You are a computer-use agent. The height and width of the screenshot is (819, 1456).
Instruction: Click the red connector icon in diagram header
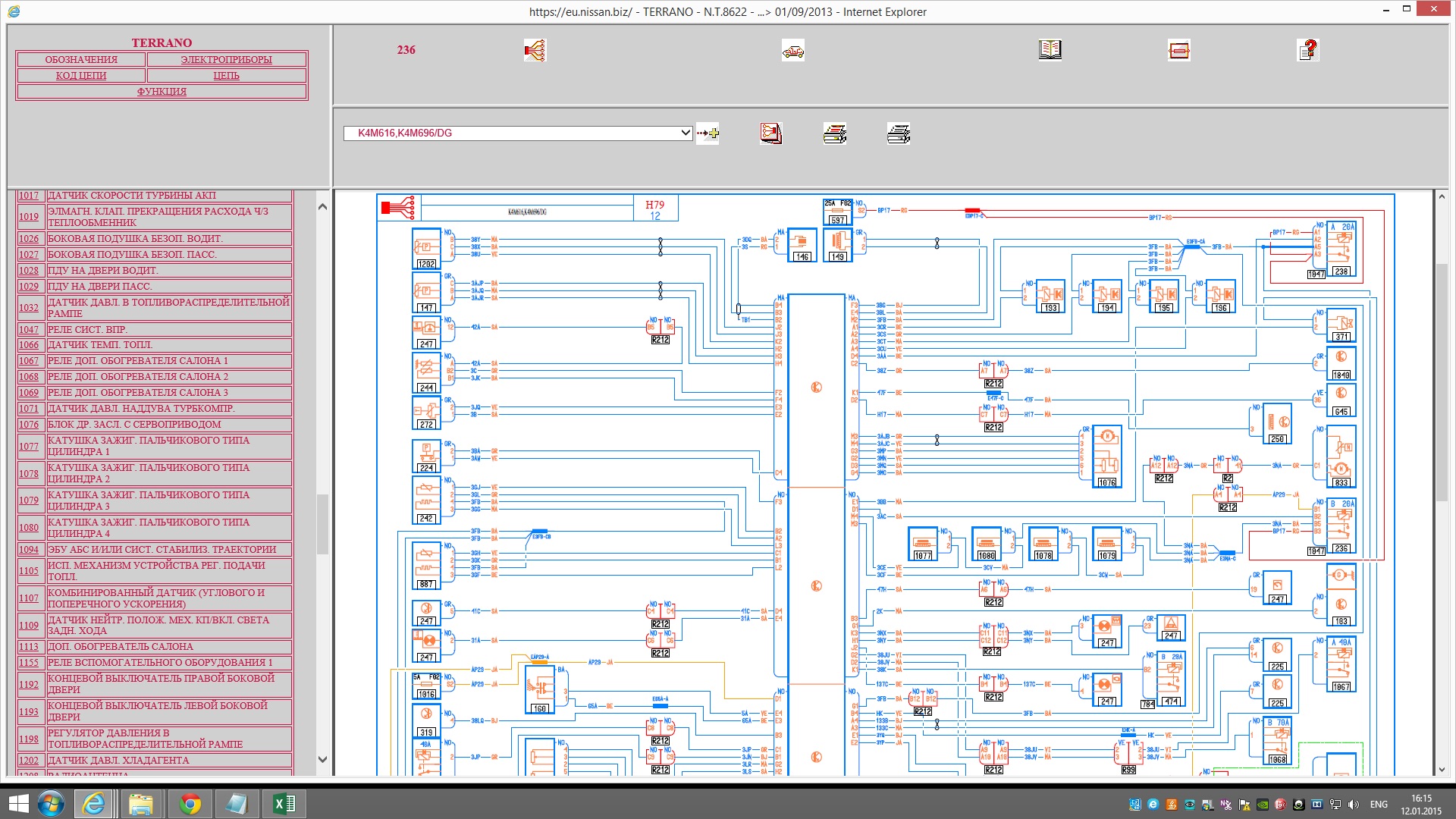pyautogui.click(x=398, y=207)
